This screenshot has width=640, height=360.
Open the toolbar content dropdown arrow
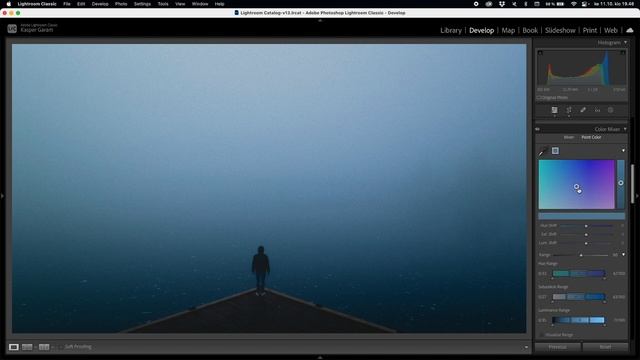click(526, 347)
